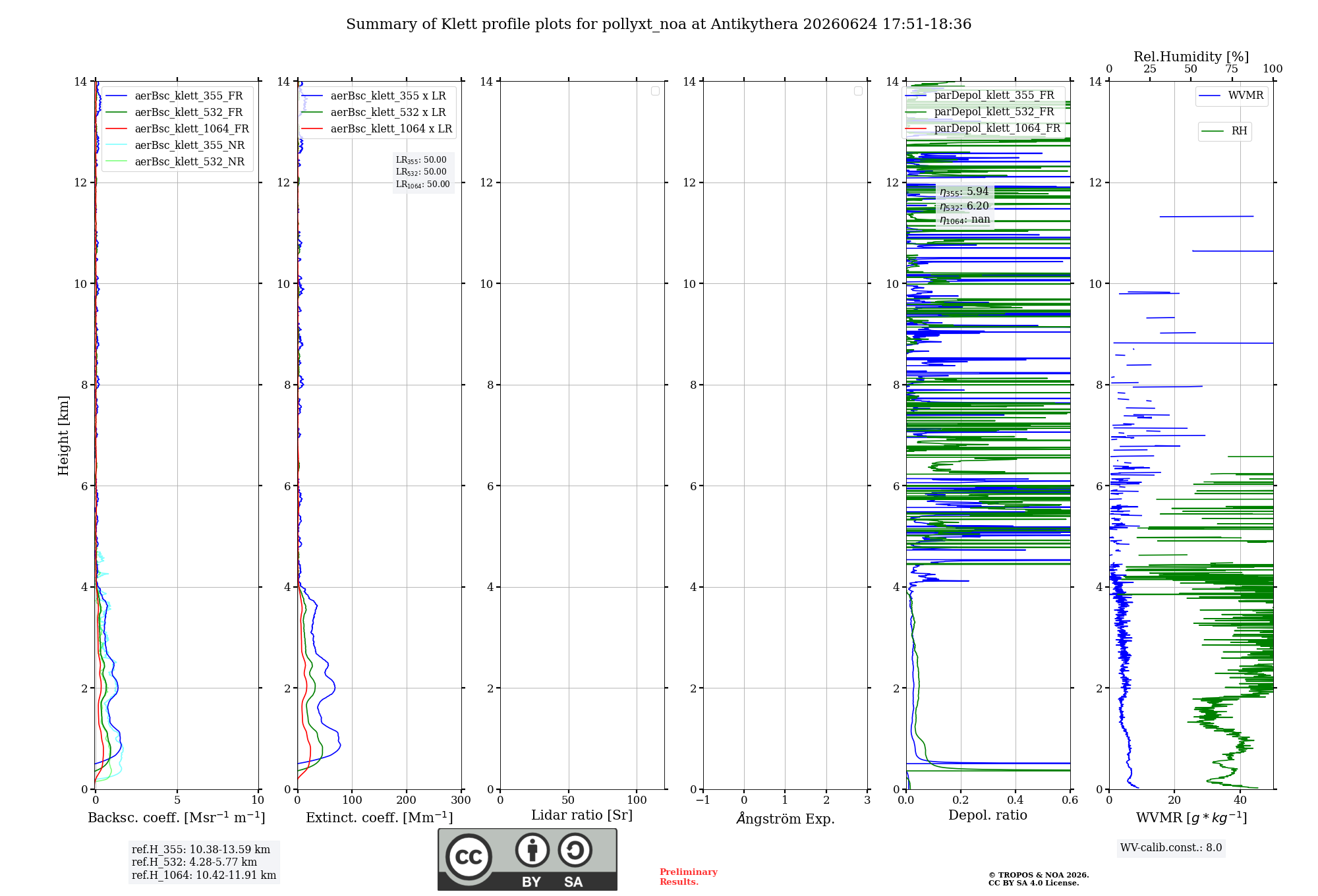The height and width of the screenshot is (896, 1318).
Task: Click the red Preliminary Results text
Action: click(688, 877)
